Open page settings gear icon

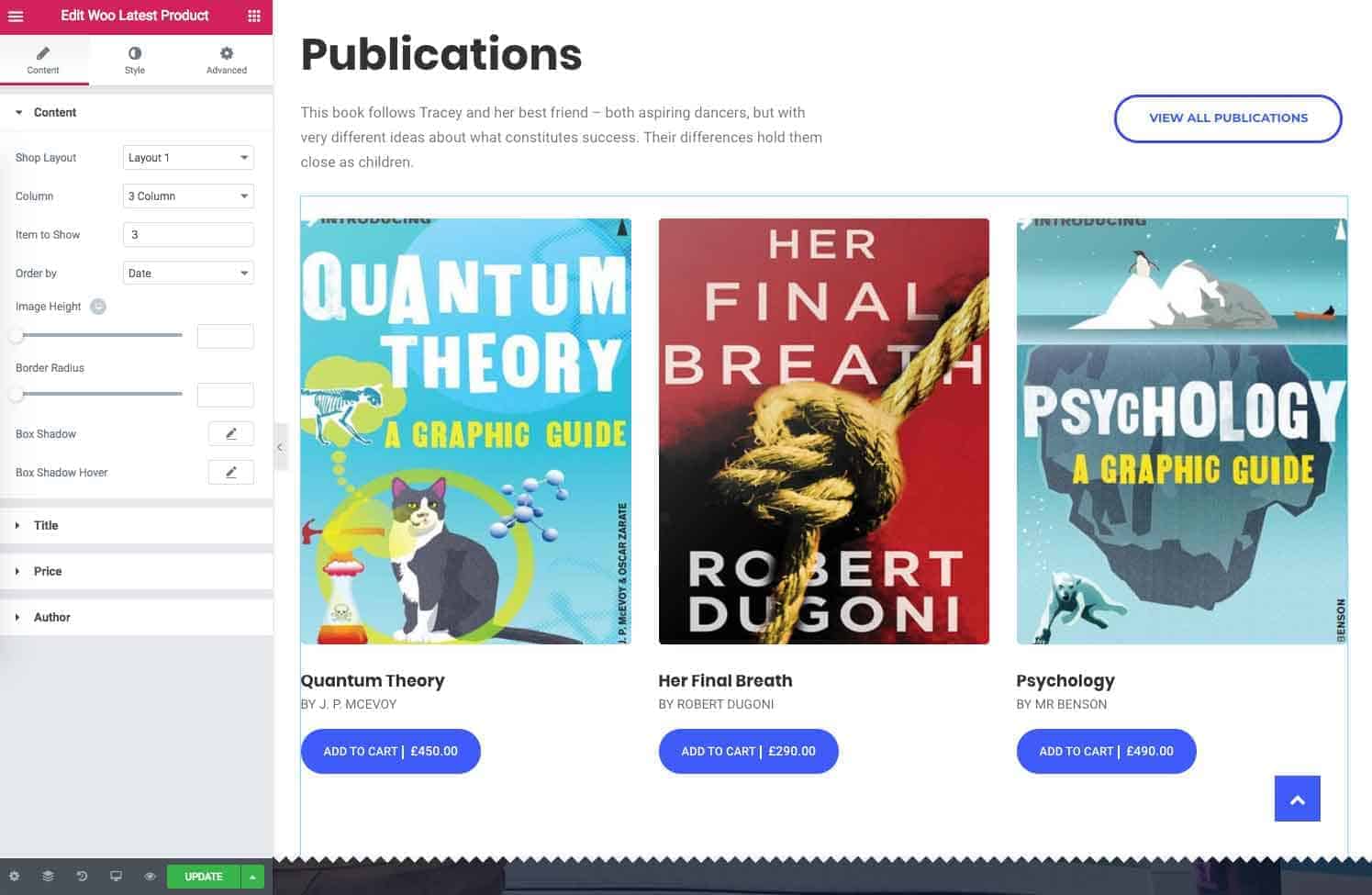click(x=14, y=876)
